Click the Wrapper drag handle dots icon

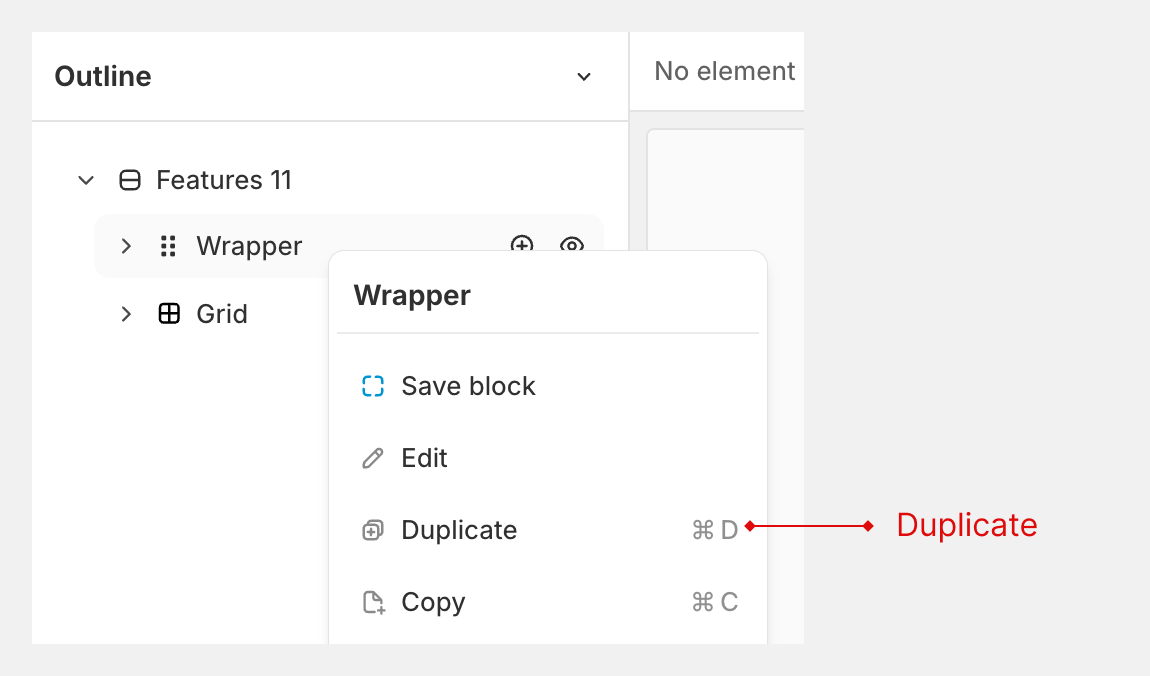point(167,246)
